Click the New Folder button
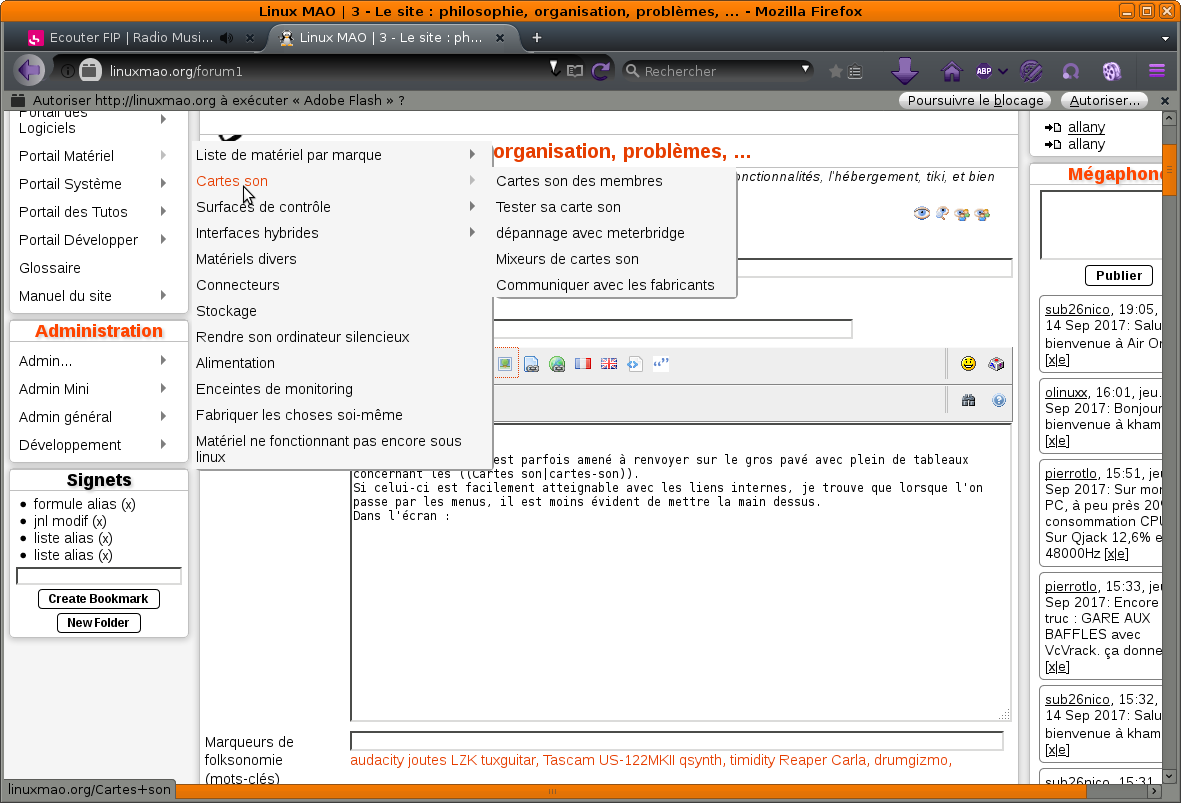 click(98, 623)
